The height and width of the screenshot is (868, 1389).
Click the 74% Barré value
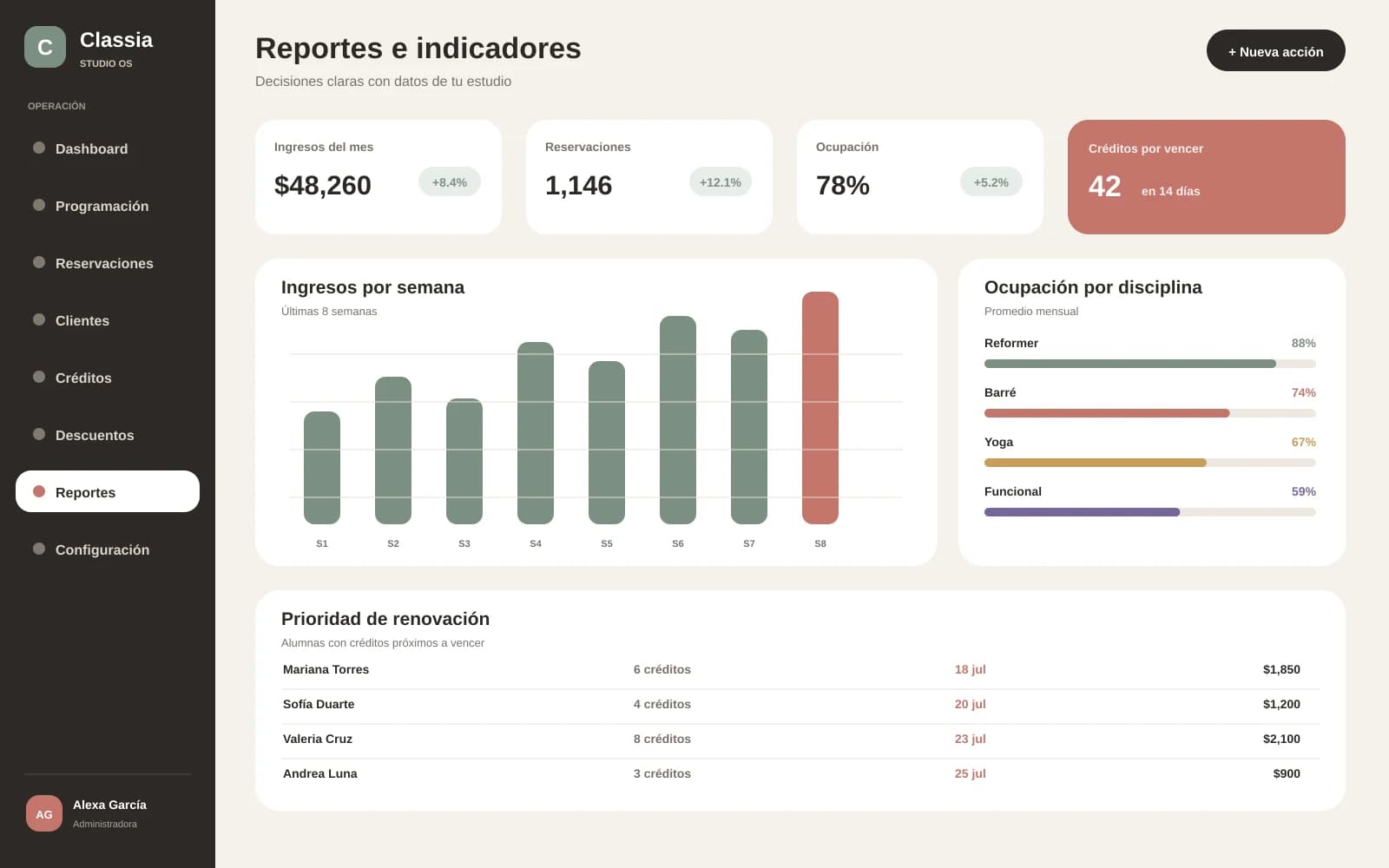pos(1303,392)
